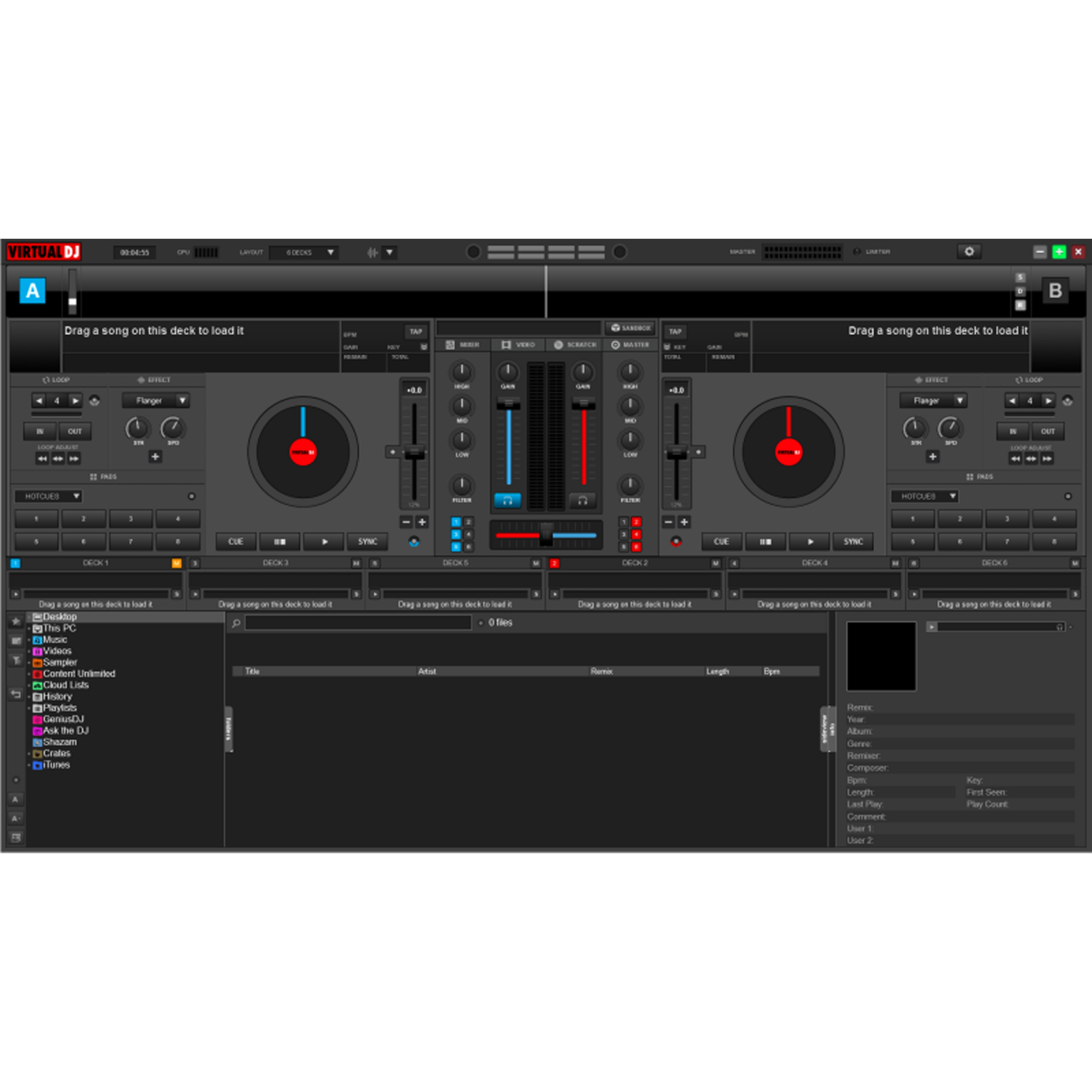Click left channel volume fader
The image size is (1092, 1092).
508,404
